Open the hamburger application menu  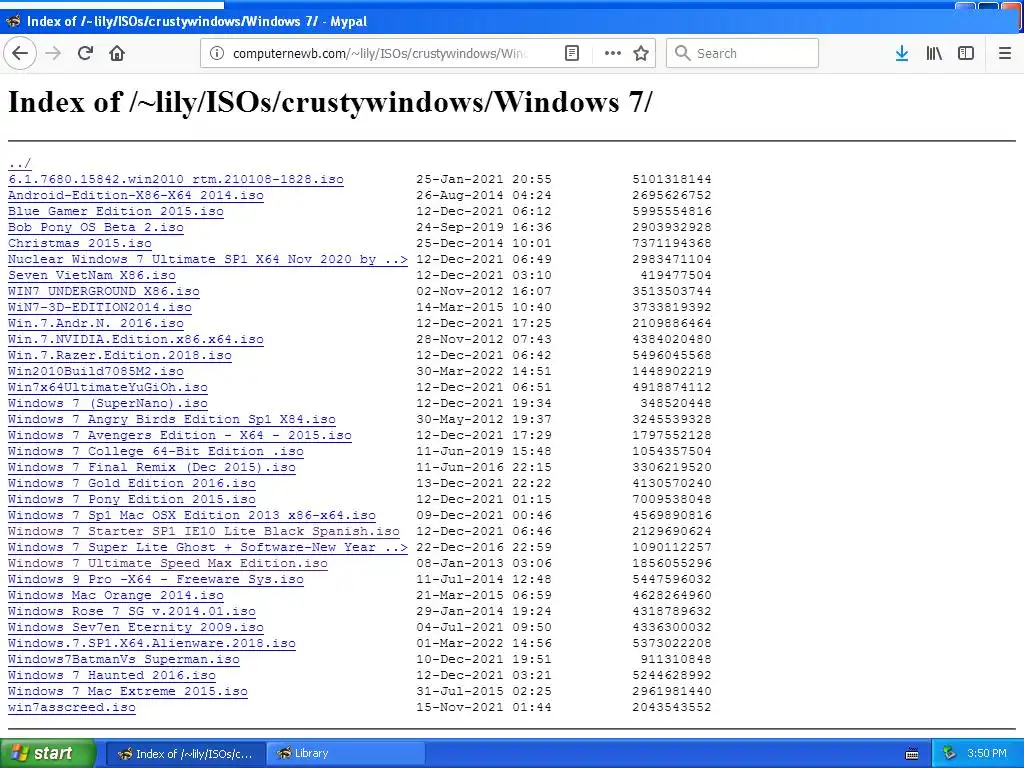[1005, 53]
